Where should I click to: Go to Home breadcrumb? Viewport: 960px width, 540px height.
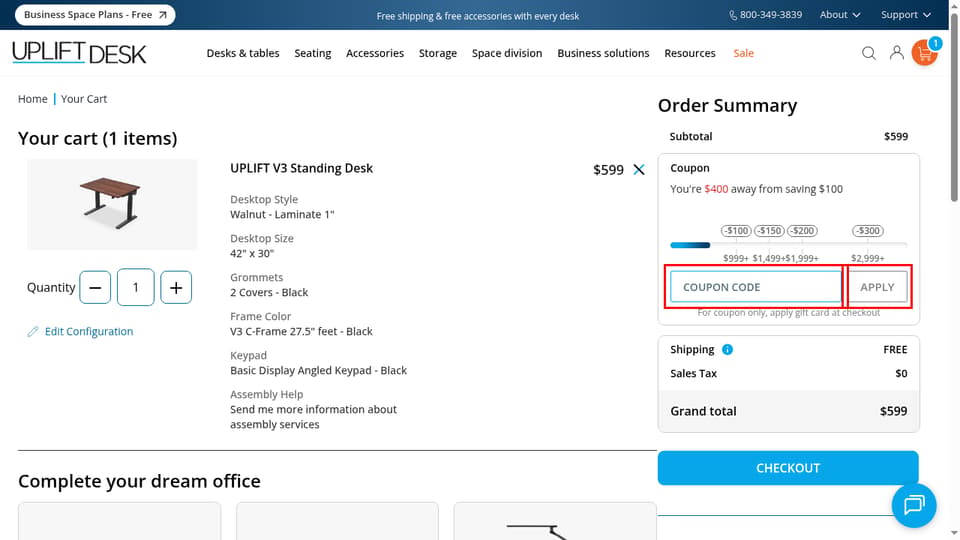pos(32,99)
